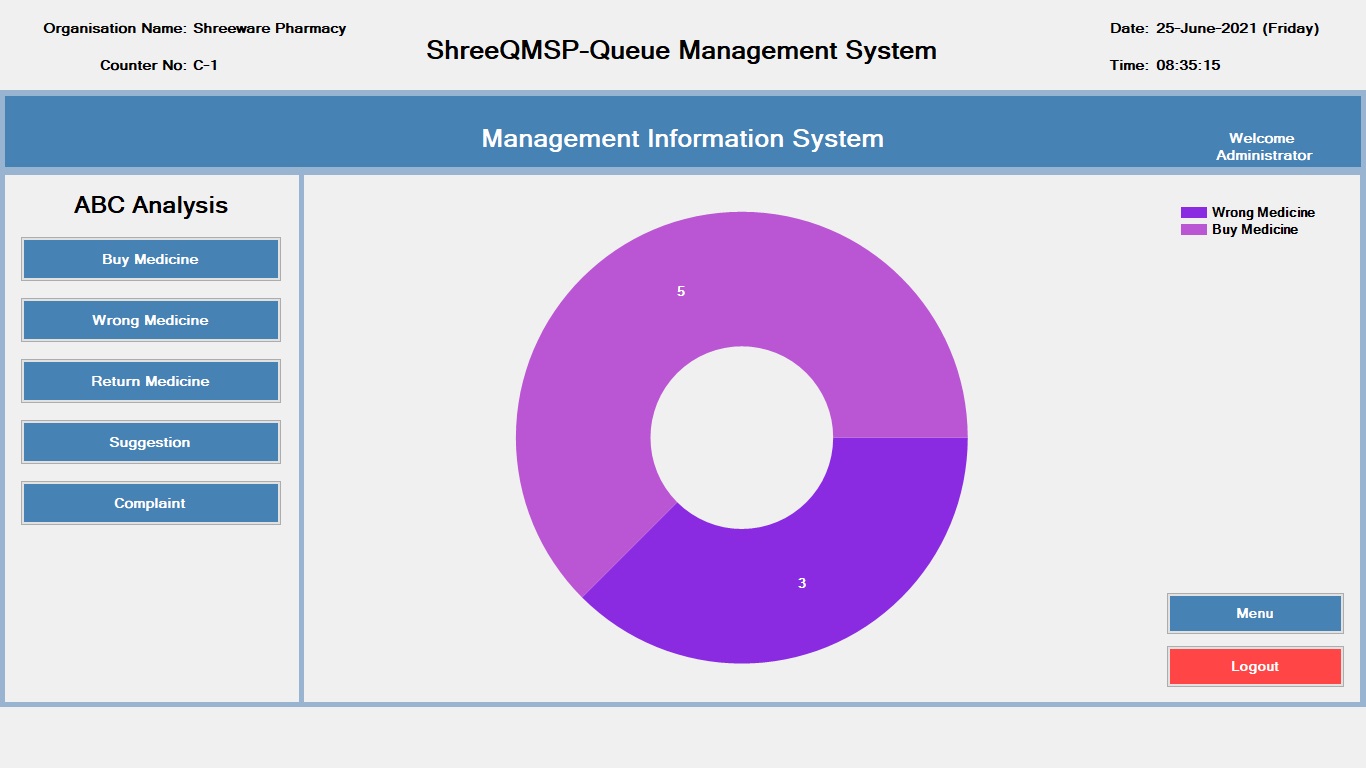This screenshot has height=768, width=1366.
Task: Log out with the red Logout button
Action: pos(1255,666)
